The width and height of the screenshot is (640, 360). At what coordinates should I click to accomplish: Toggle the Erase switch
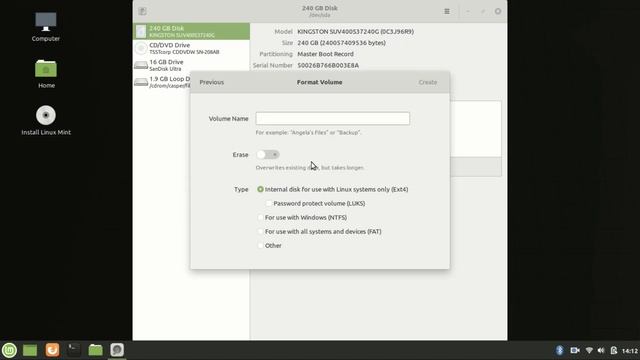click(268, 154)
